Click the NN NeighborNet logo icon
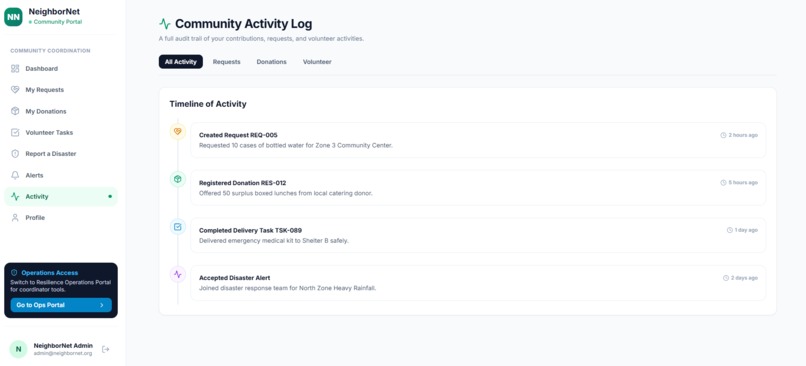Image resolution: width=806 pixels, height=366 pixels. tap(13, 17)
